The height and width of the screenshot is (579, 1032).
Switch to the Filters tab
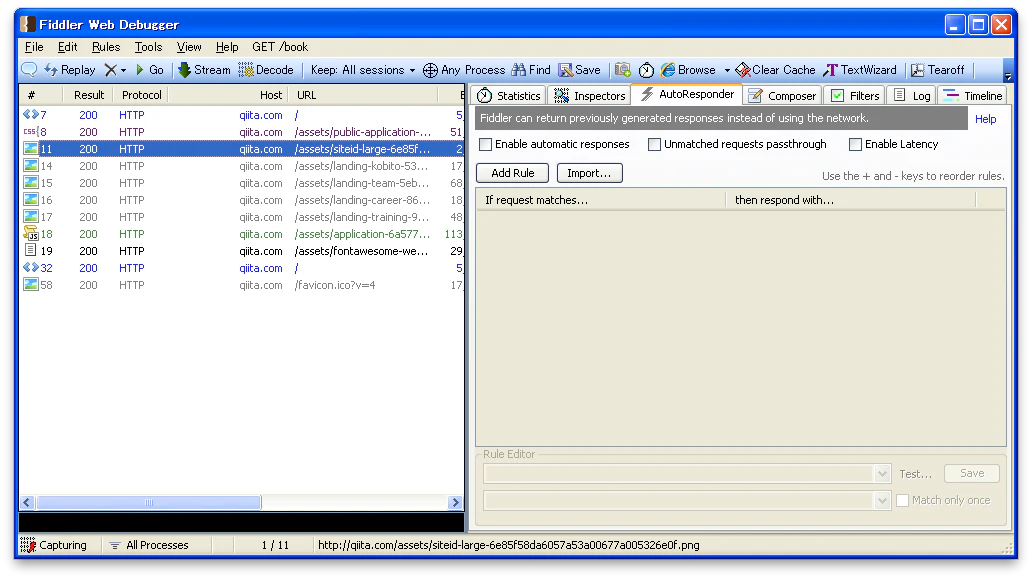pyautogui.click(x=855, y=95)
